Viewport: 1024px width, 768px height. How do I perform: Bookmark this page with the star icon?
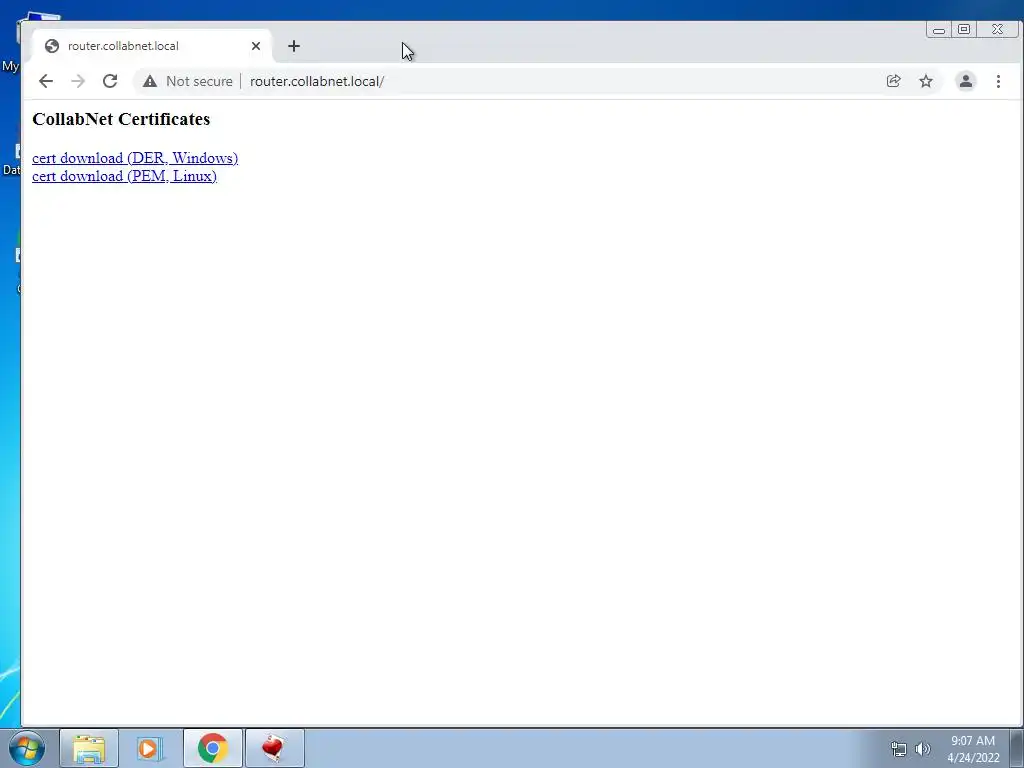coord(926,81)
